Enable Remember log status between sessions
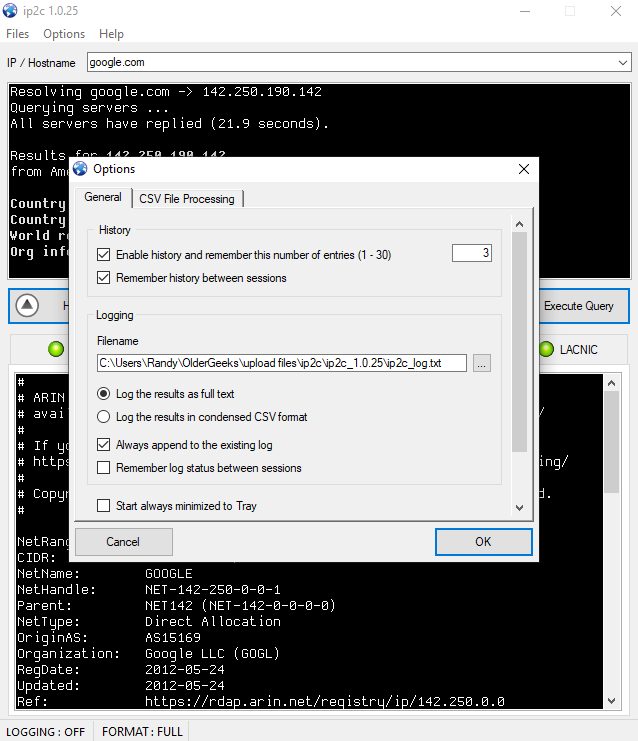The width and height of the screenshot is (638, 741). pos(103,468)
